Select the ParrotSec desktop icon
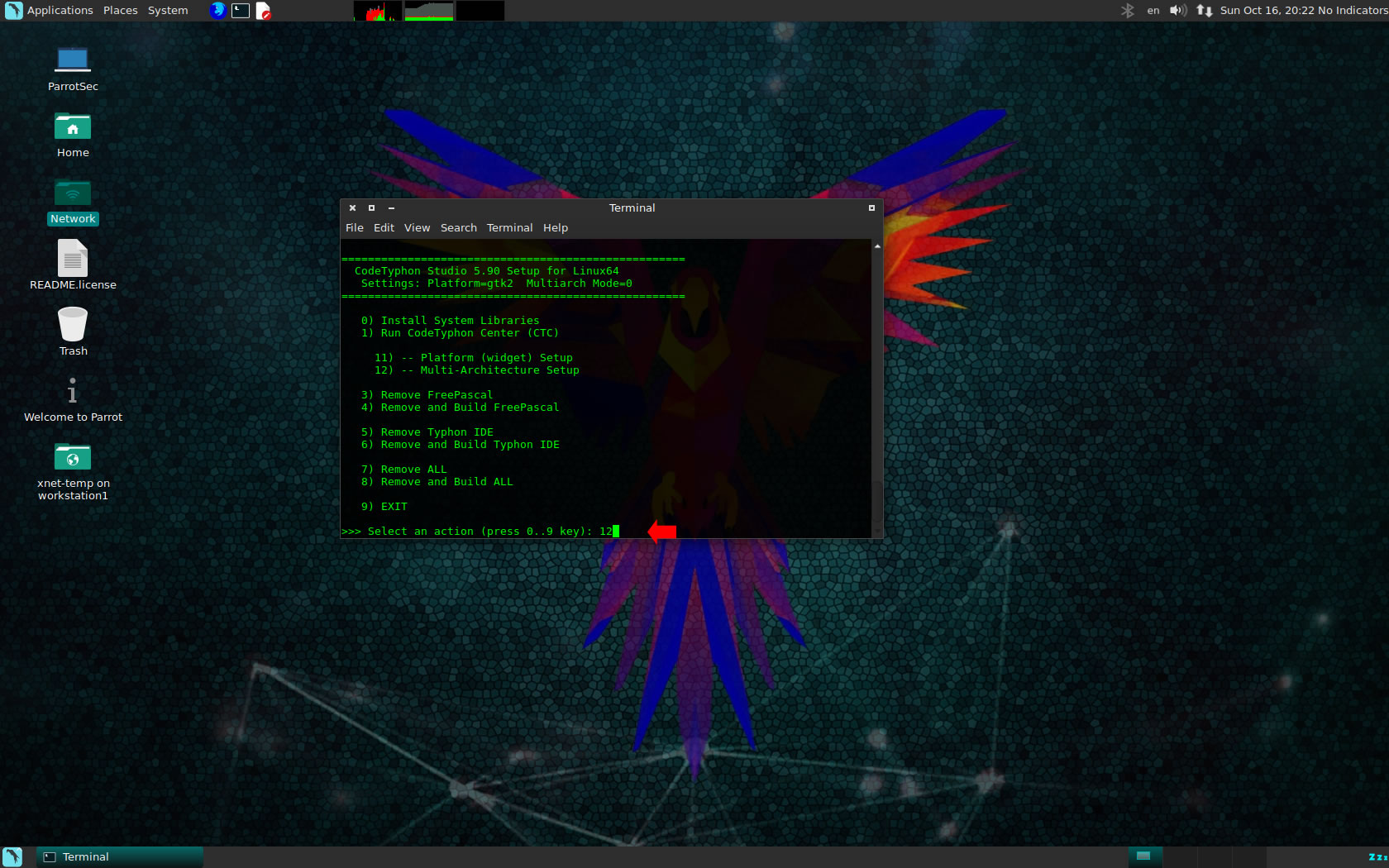This screenshot has width=1389, height=868. [73, 69]
